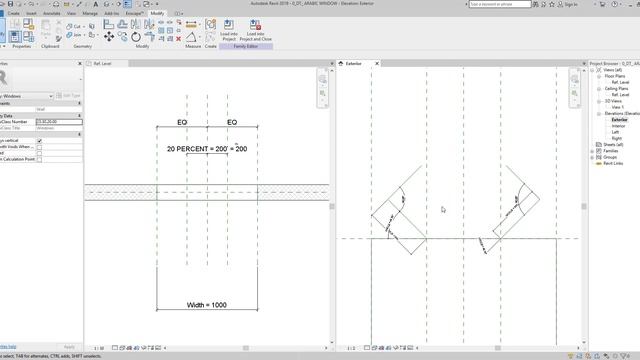Click the Apply button in Properties

[69, 347]
